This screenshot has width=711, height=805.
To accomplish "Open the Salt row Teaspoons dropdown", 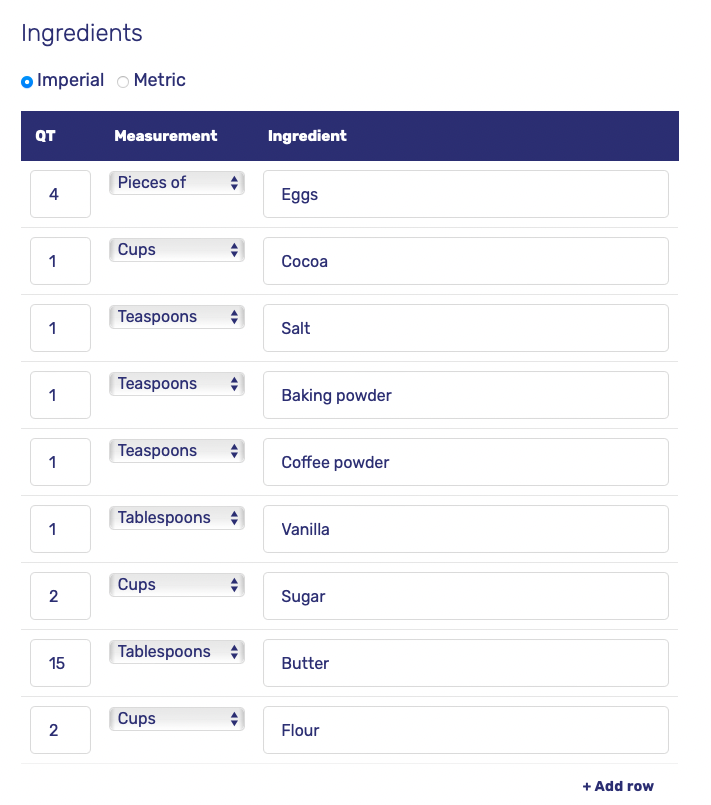I will click(x=176, y=317).
